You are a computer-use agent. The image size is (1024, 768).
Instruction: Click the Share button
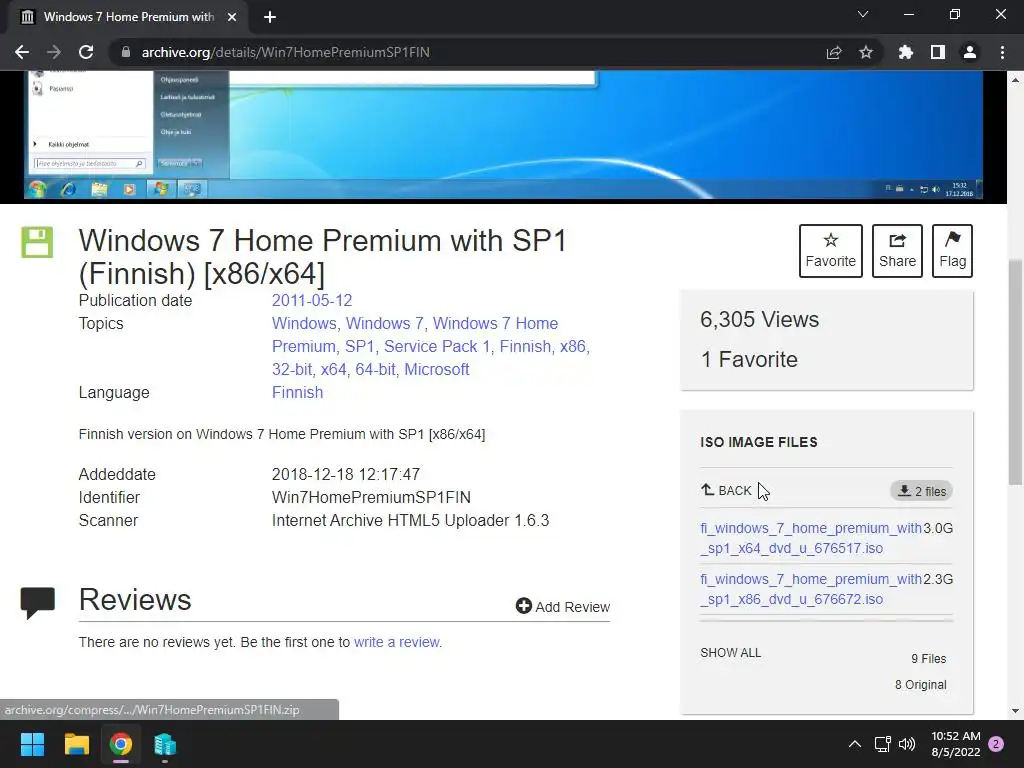click(897, 251)
